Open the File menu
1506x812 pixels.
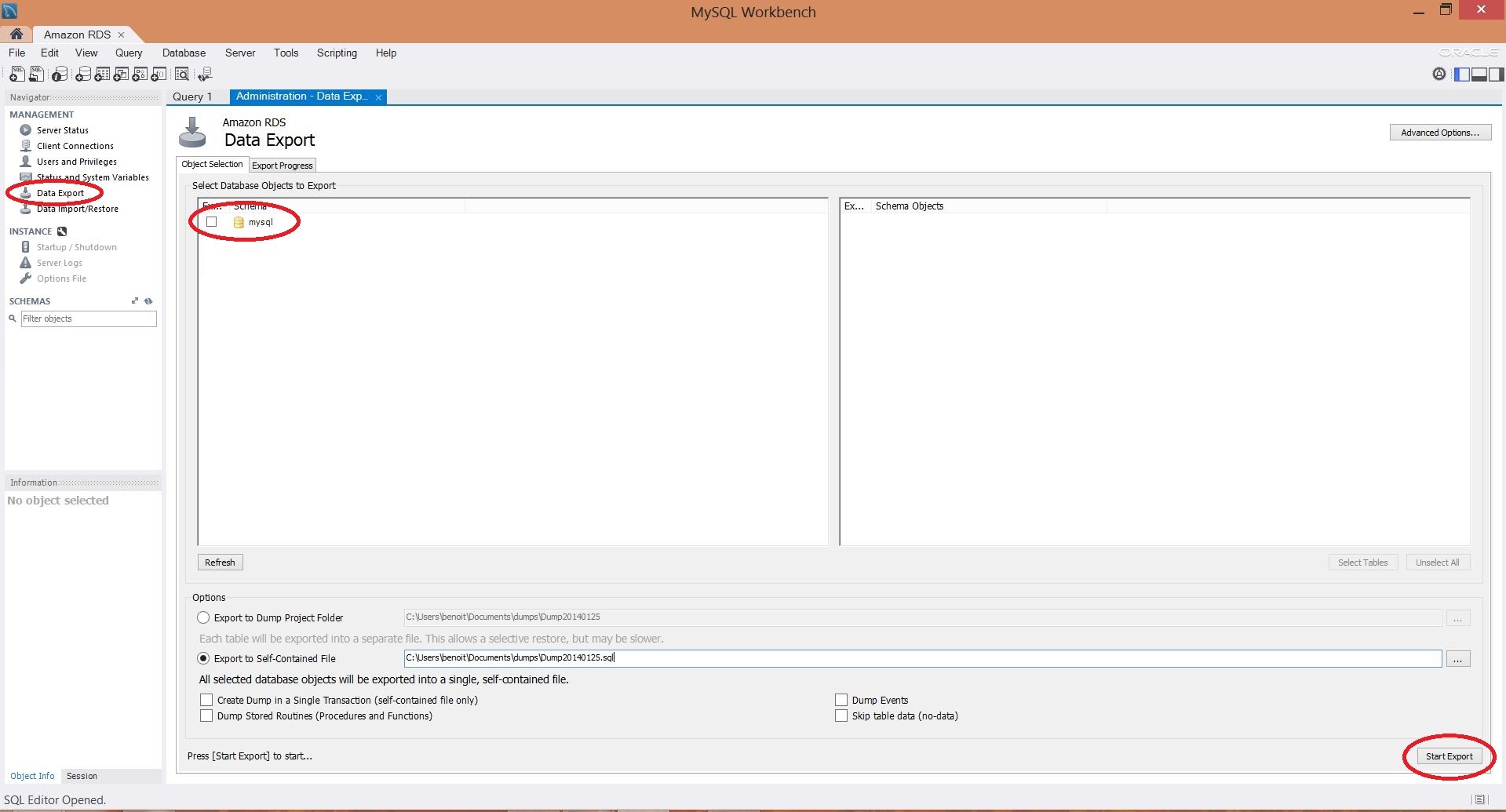click(16, 53)
